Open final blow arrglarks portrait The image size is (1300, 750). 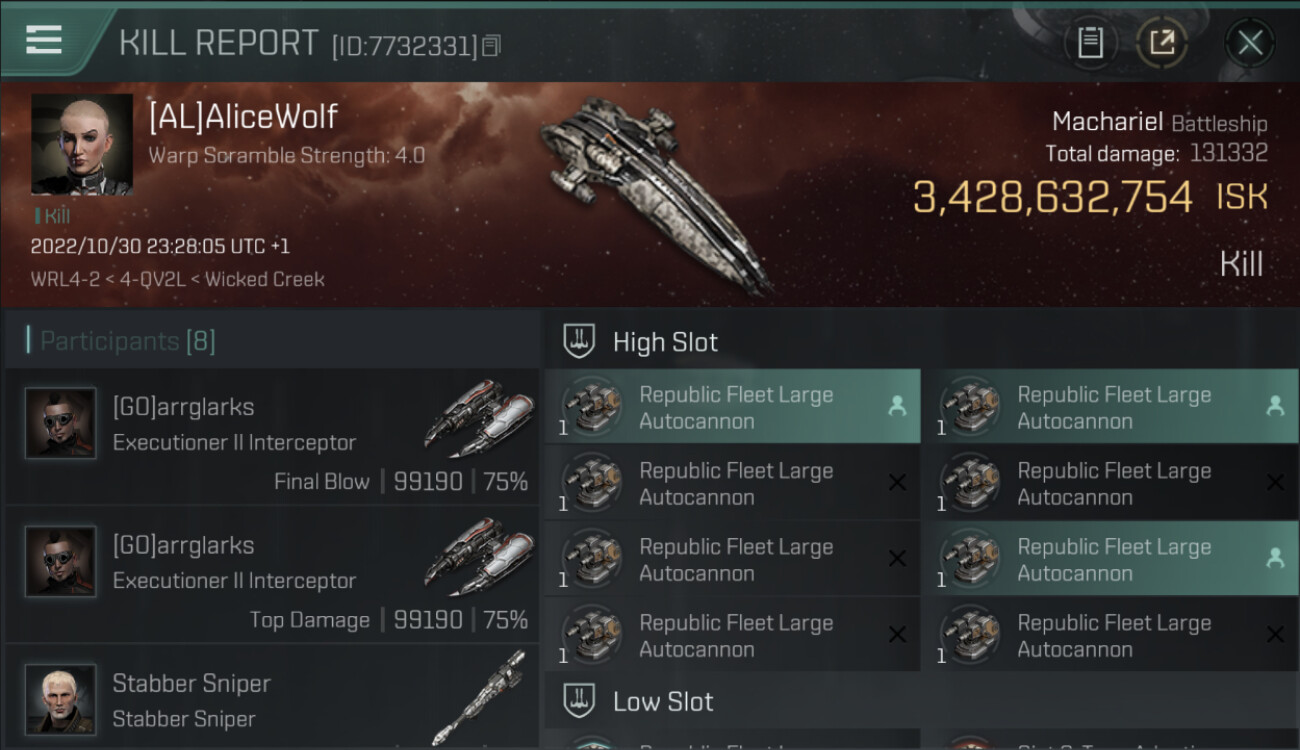click(61, 423)
